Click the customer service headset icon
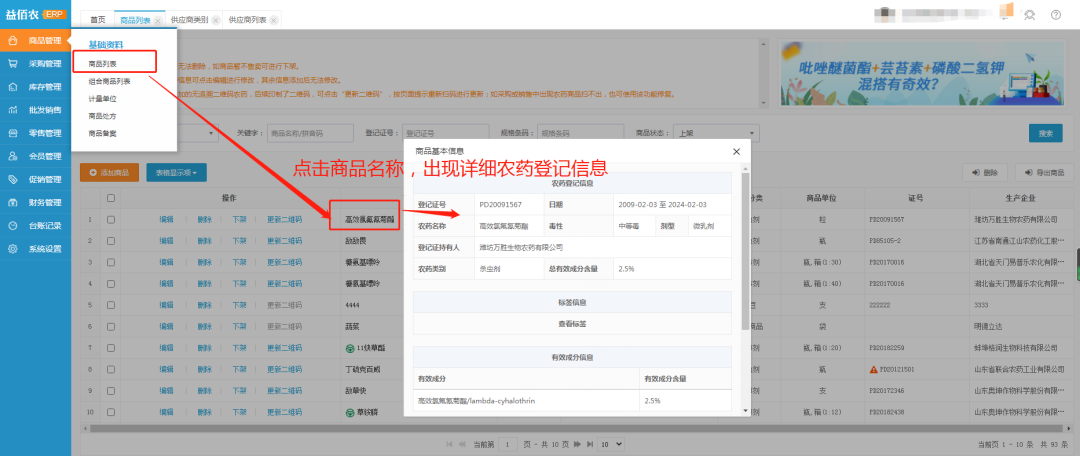The image size is (1080, 456). [x=1029, y=14]
